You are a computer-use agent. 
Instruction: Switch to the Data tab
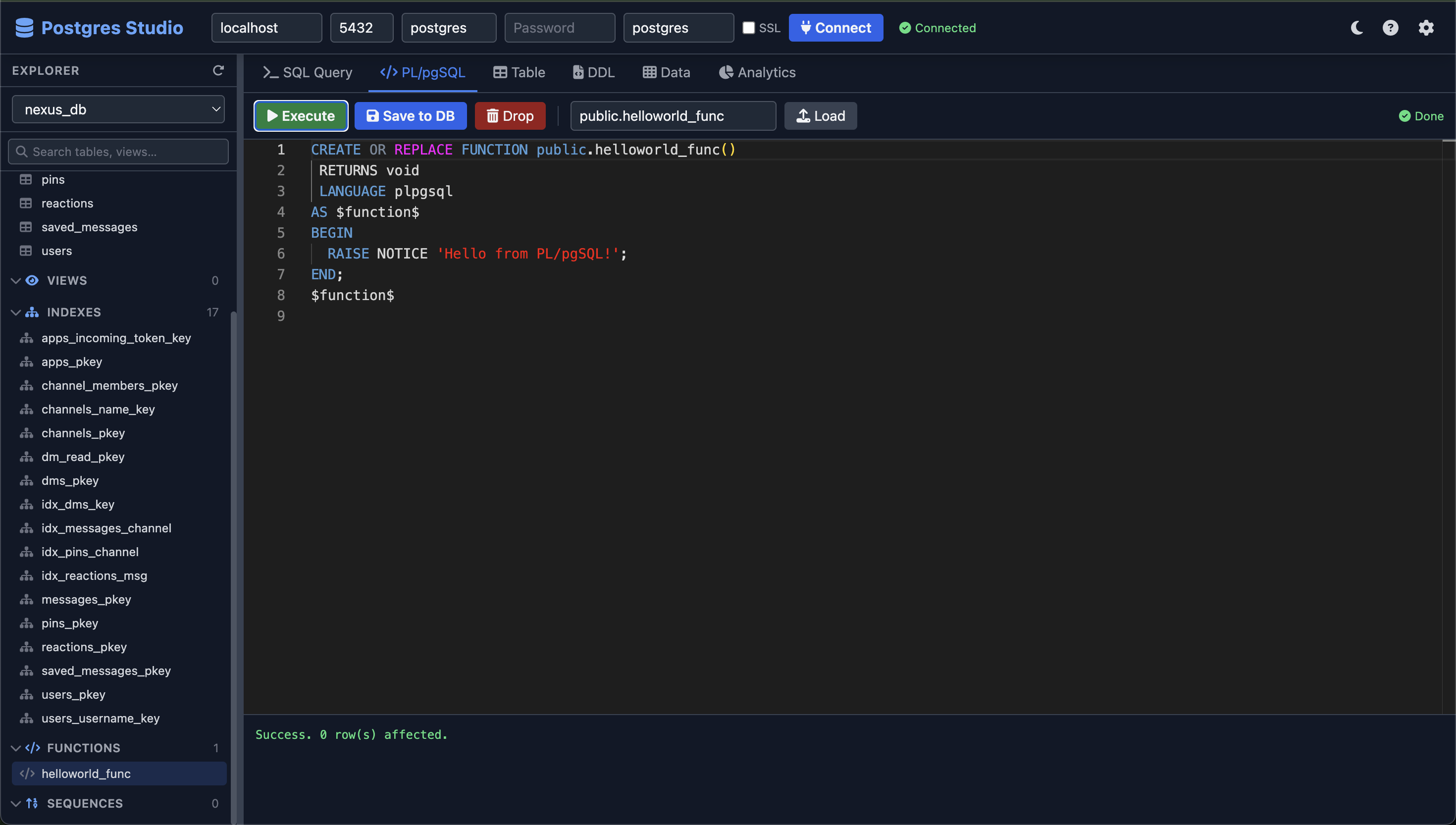click(666, 72)
